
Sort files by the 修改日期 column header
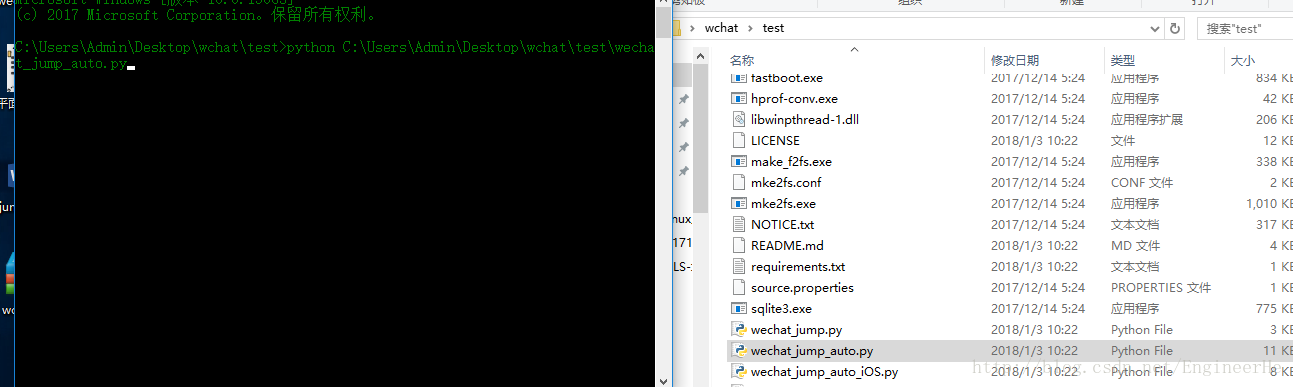pos(1015,60)
